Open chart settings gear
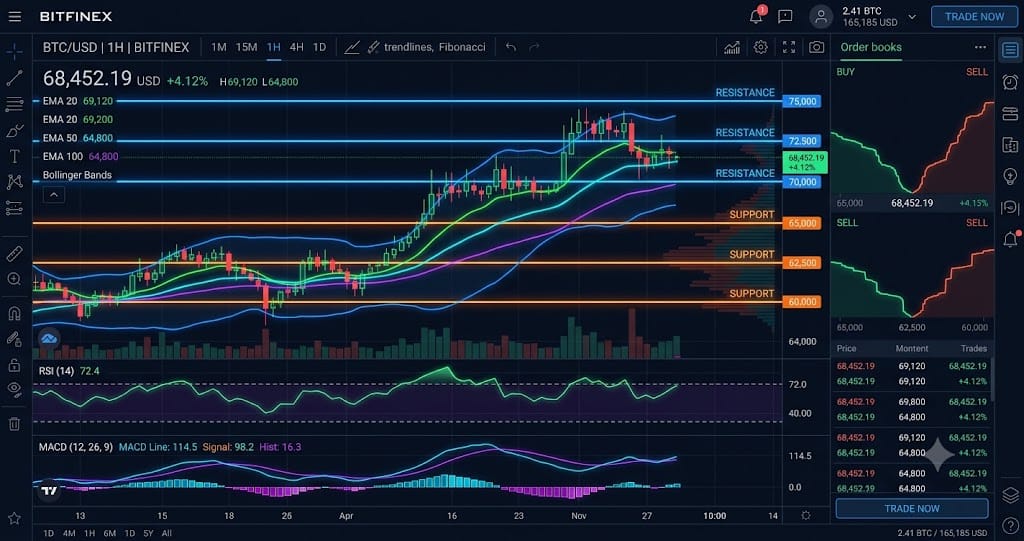Viewport: 1024px width, 541px height. click(760, 47)
